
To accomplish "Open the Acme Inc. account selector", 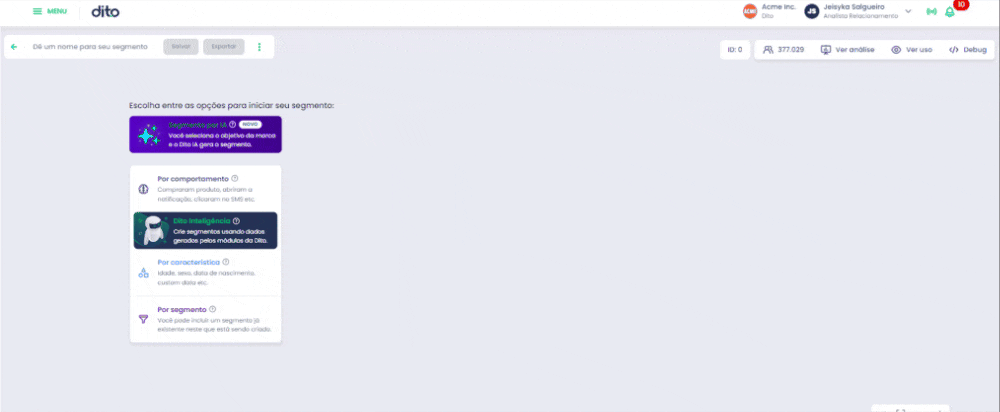I will pos(769,11).
